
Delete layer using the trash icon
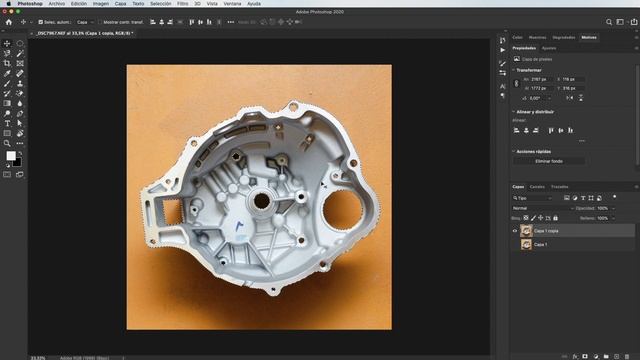[627, 356]
